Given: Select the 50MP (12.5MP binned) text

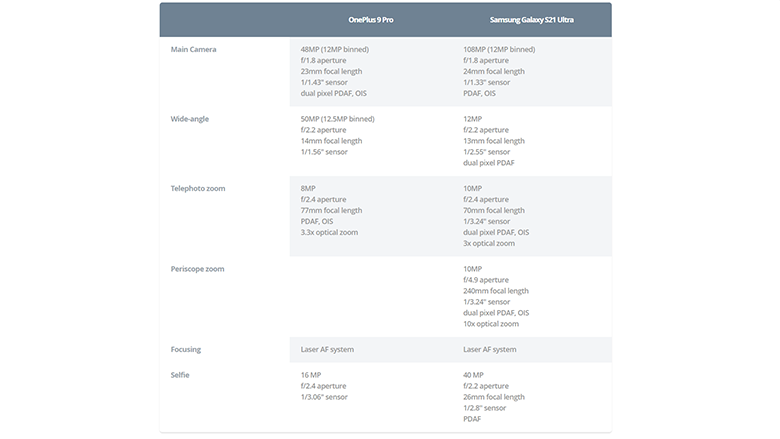Looking at the screenshot, I should (338, 119).
